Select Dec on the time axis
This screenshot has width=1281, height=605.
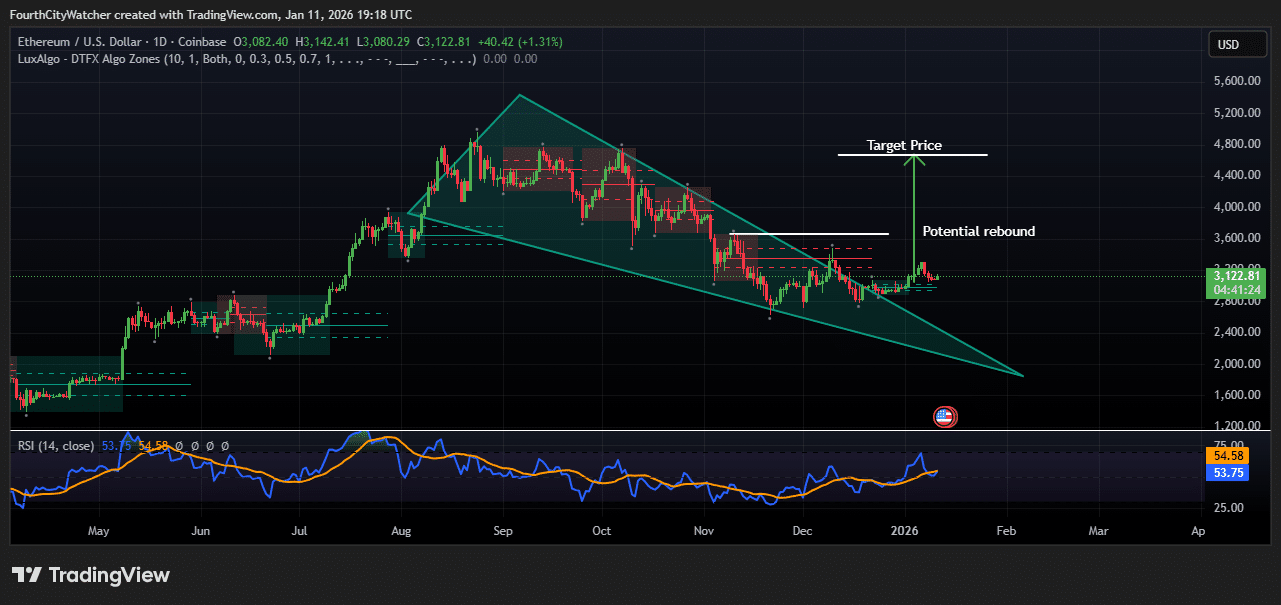pos(802,531)
